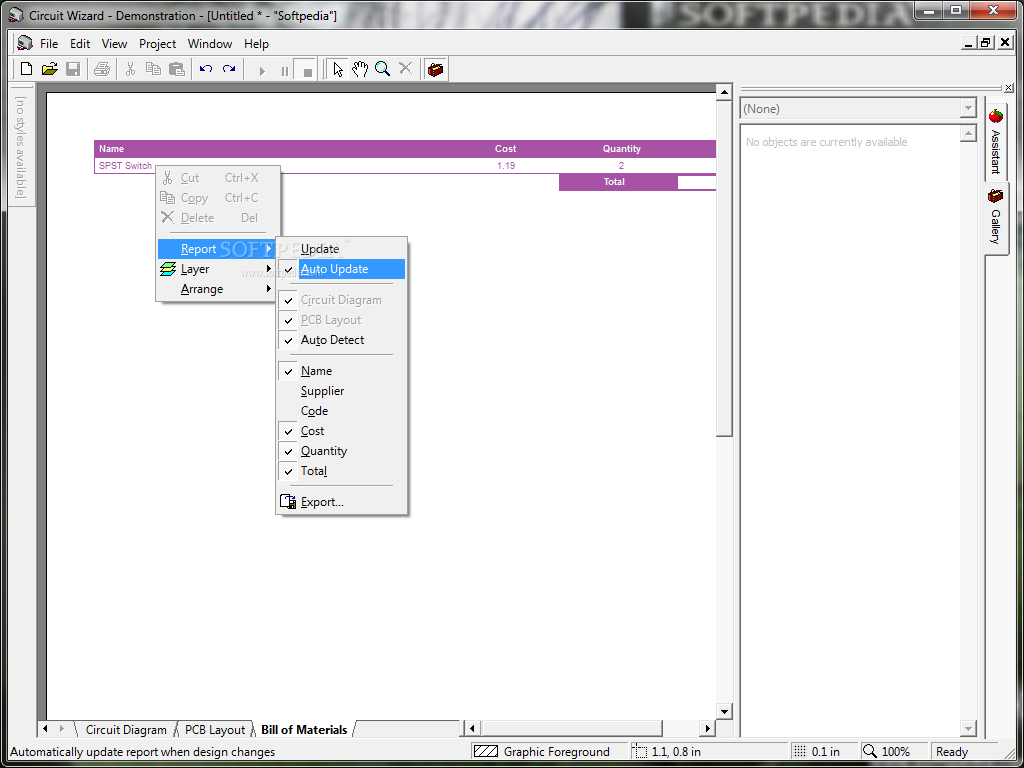This screenshot has height=768, width=1024.
Task: Click the 100% zoom value in status bar
Action: tap(895, 752)
